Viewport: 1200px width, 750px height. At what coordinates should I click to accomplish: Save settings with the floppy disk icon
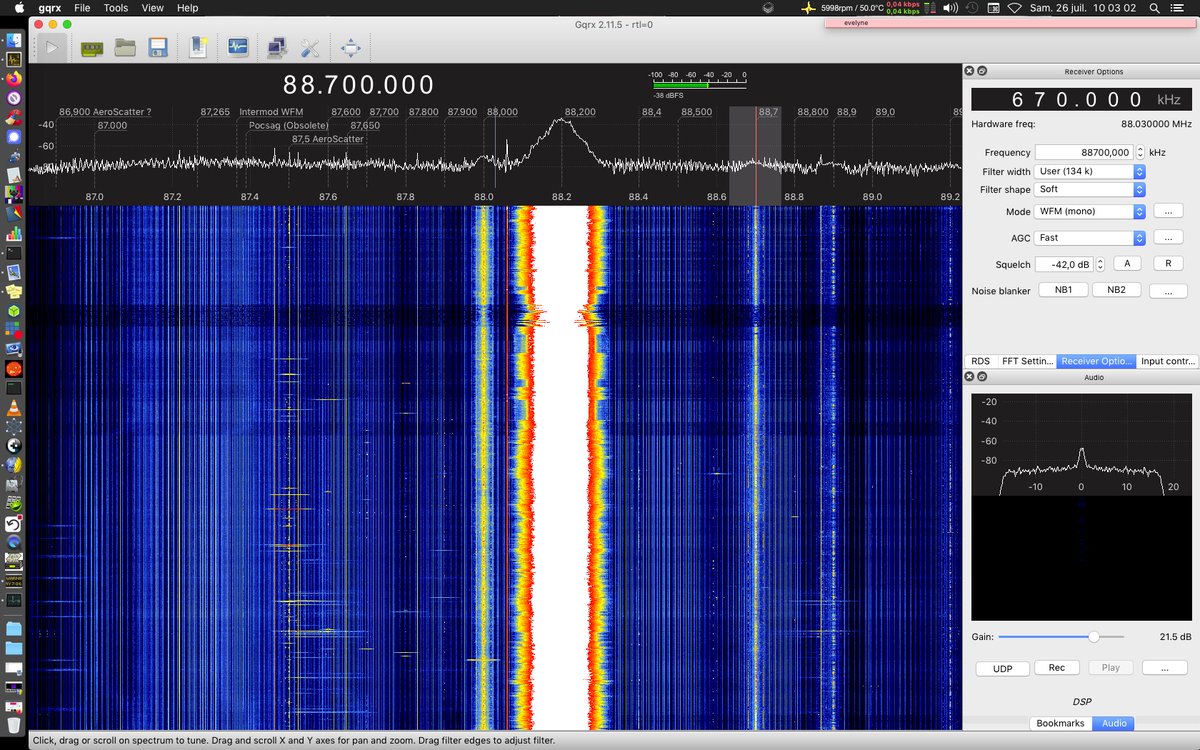coord(157,47)
